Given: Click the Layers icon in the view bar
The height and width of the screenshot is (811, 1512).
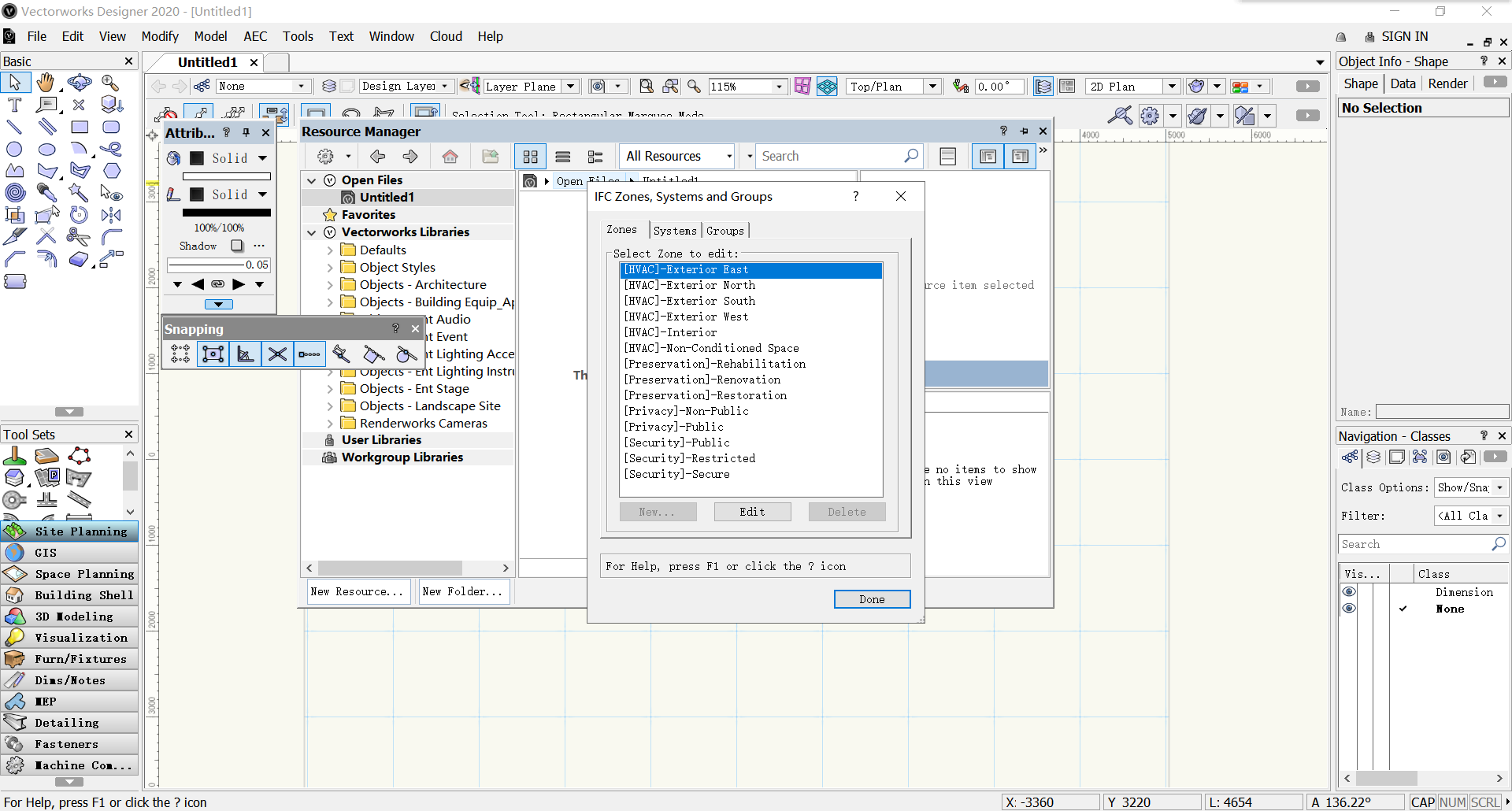Looking at the screenshot, I should point(330,87).
